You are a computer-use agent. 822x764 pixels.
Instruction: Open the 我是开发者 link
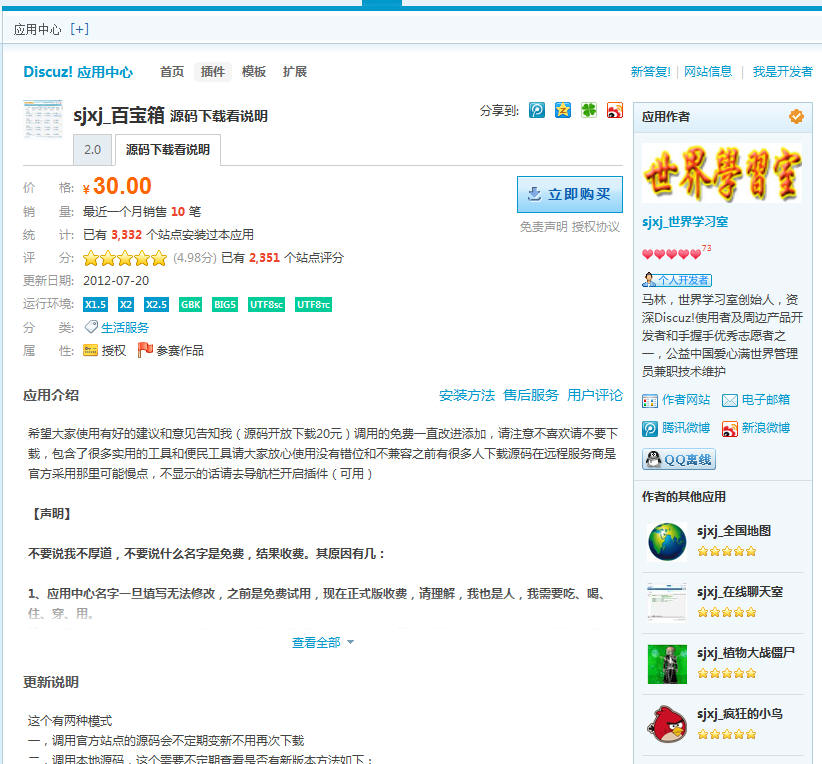coord(782,71)
